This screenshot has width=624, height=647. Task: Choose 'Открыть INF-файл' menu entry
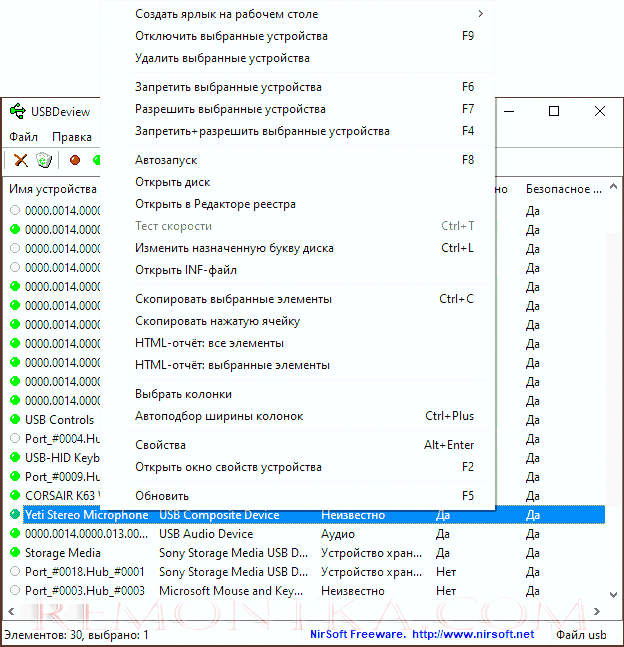click(x=186, y=270)
